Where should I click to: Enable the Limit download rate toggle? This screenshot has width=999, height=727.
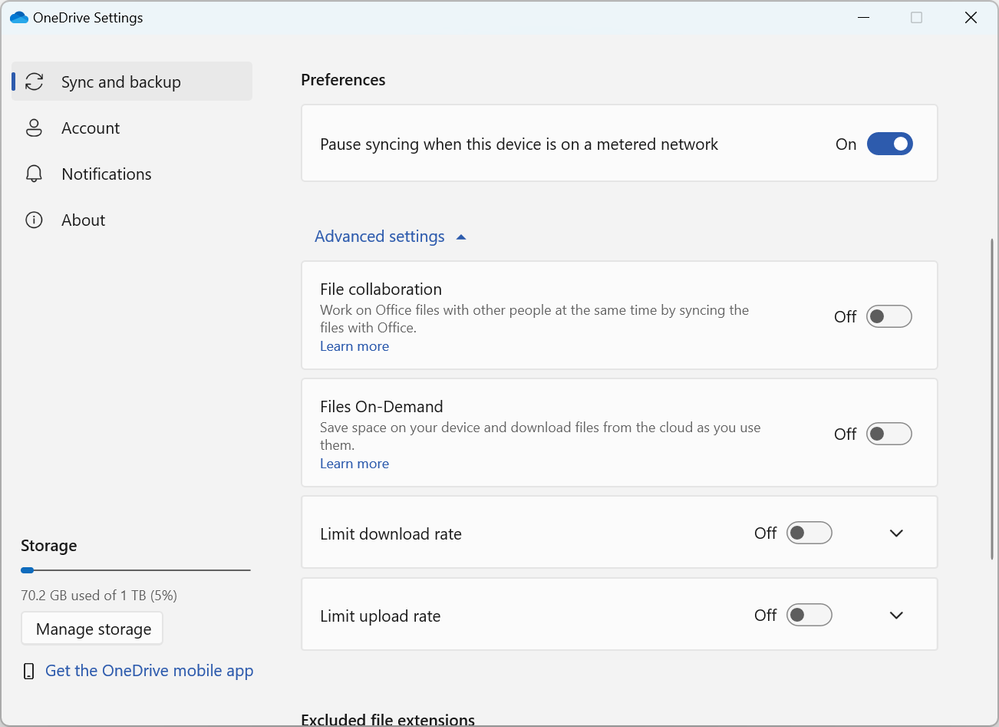[x=809, y=533]
